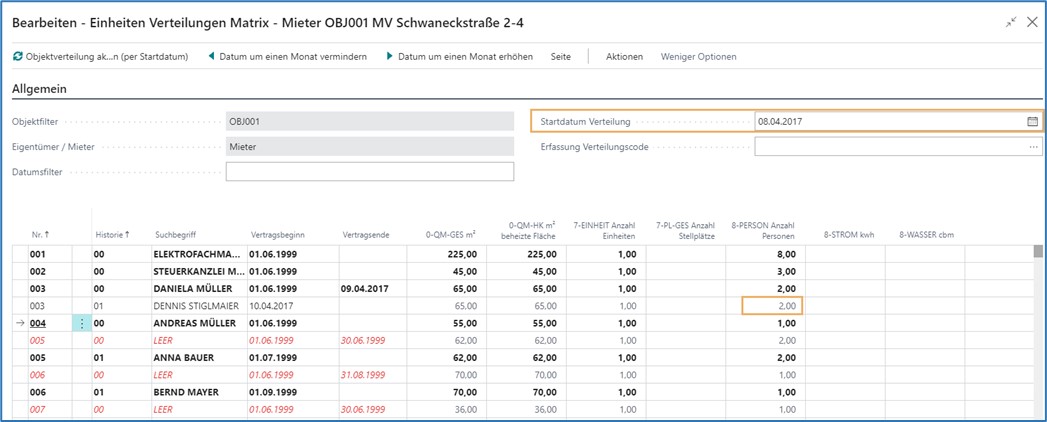Click the BERND MAYER cell
This screenshot has height=422, width=1047.
pos(198,392)
